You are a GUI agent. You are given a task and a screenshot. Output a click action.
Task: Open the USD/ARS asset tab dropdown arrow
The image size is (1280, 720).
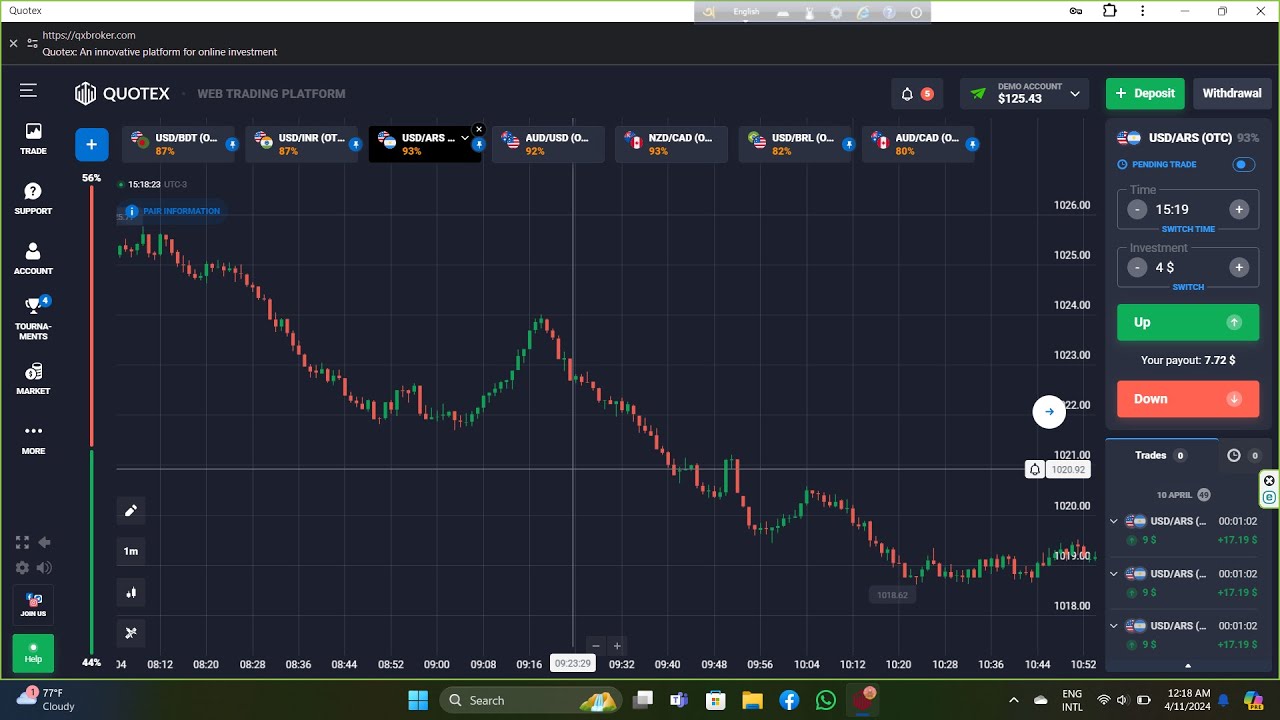[465, 138]
